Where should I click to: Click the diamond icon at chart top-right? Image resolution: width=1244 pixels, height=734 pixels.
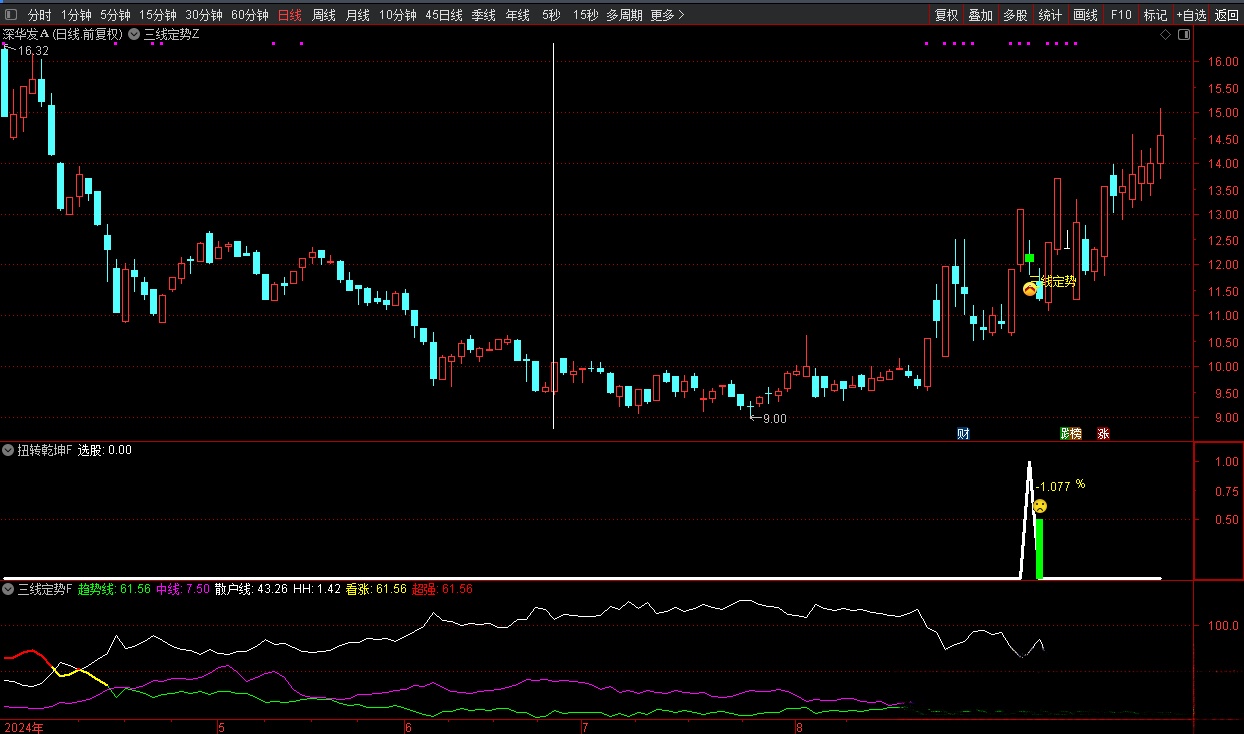click(1165, 34)
